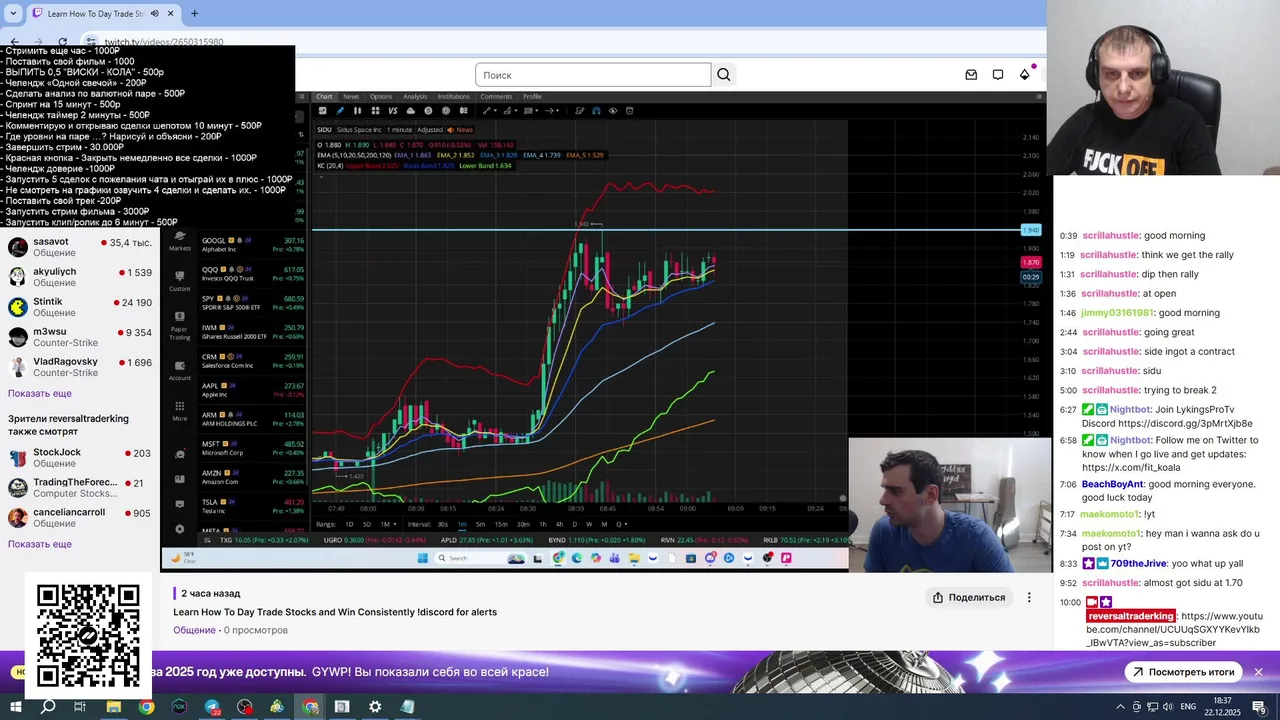Open Windows taskbar search magnifier
Image resolution: width=1280 pixels, height=720 pixels.
tap(48, 707)
